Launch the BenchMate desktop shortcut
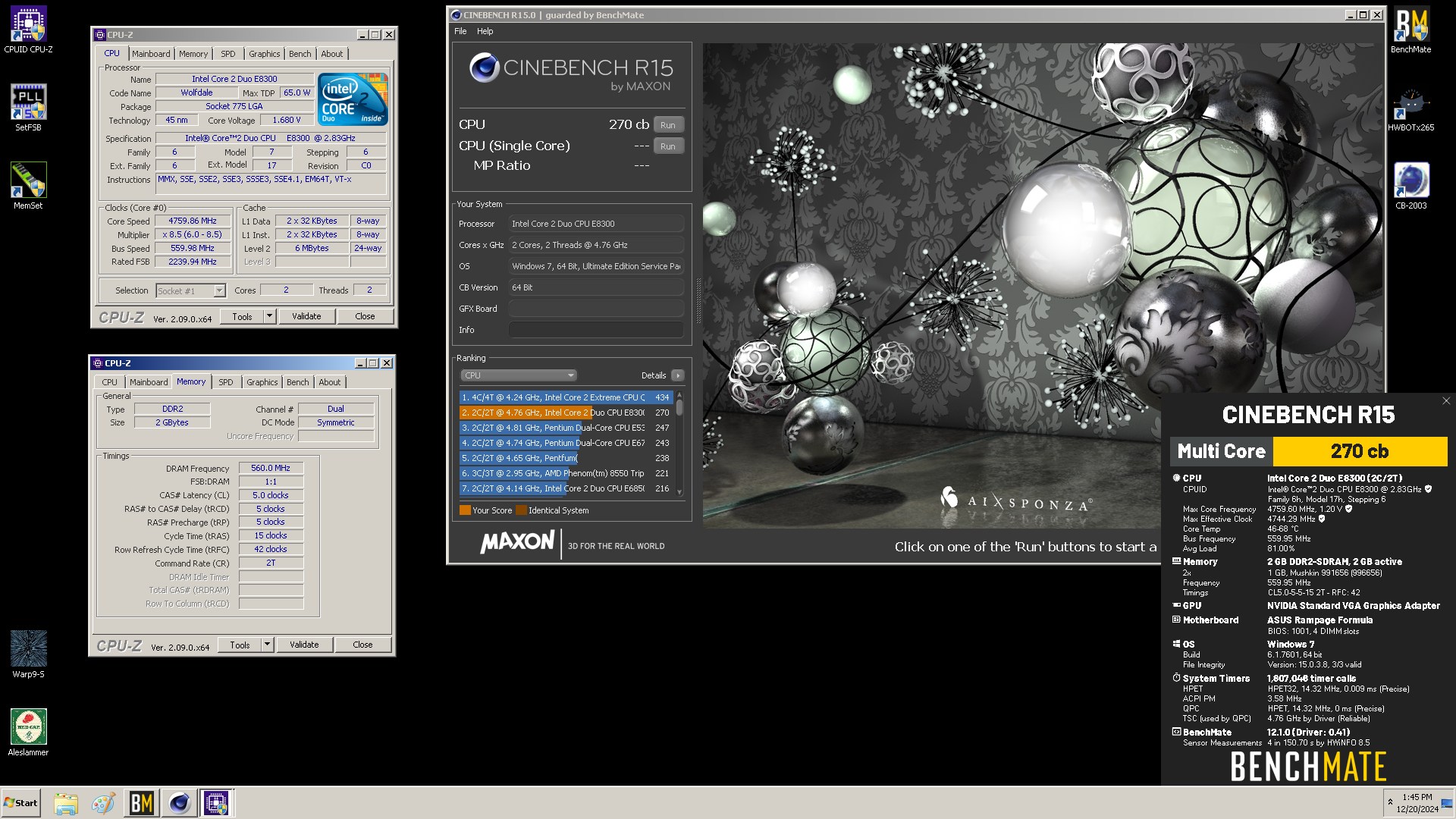1456x819 pixels. point(1410,30)
